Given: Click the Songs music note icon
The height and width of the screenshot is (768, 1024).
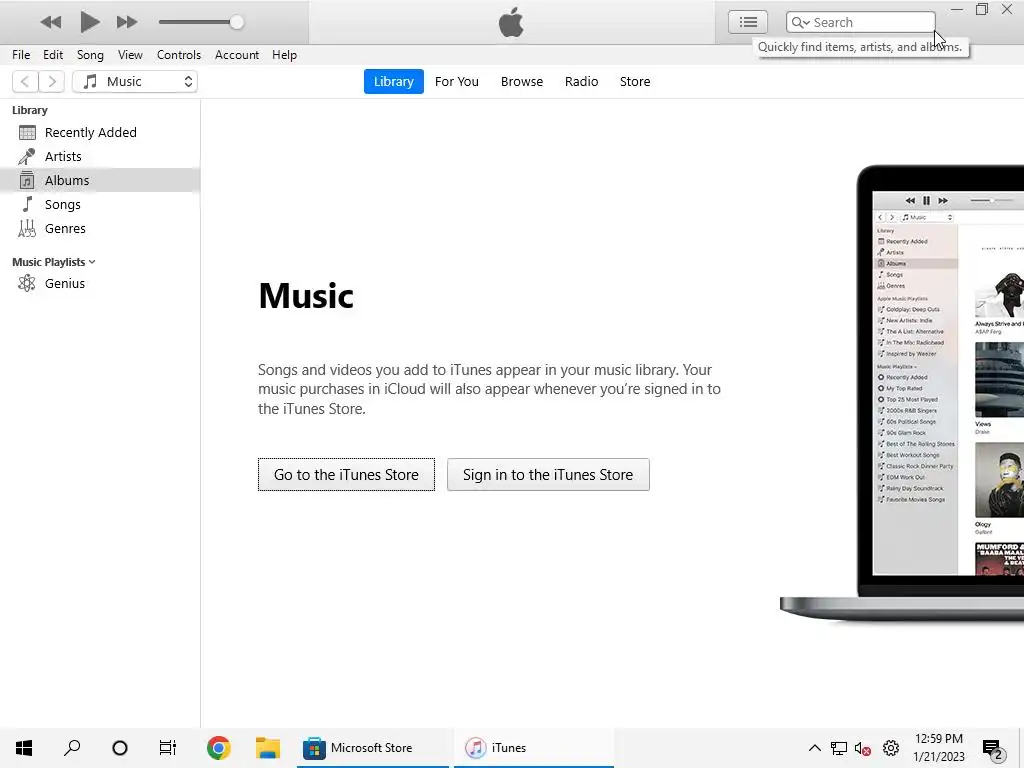Looking at the screenshot, I should click(27, 204).
